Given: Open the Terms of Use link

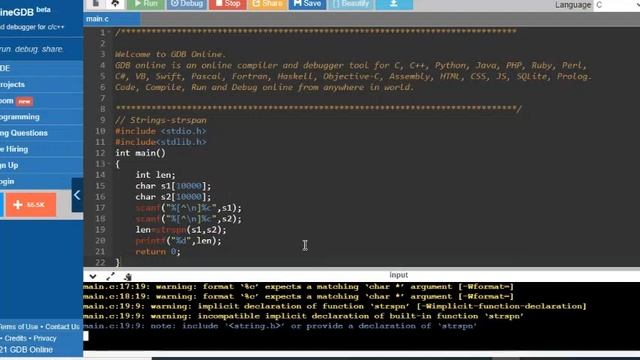Looking at the screenshot, I should pyautogui.click(x=19, y=327).
